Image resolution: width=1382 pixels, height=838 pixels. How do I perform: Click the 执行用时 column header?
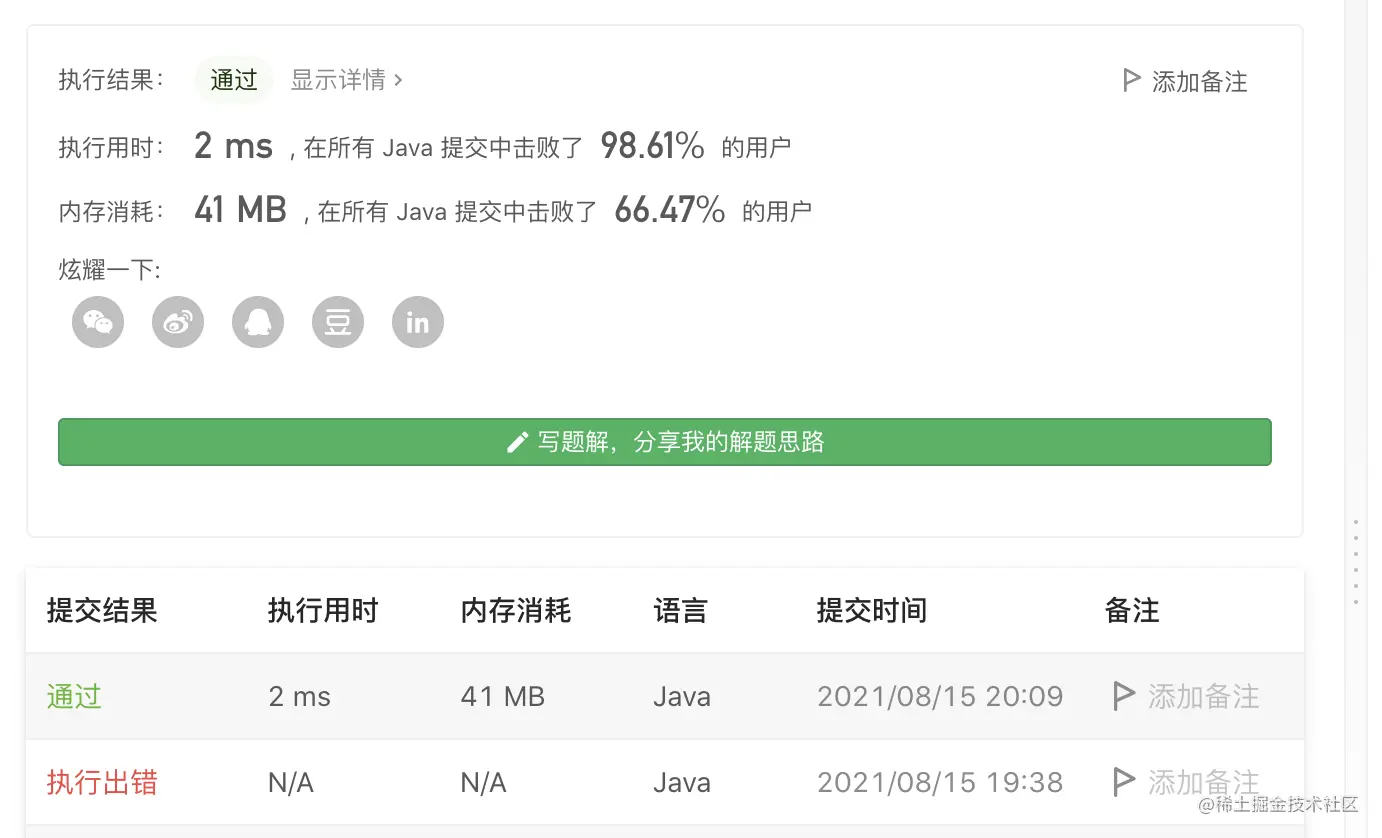pos(323,611)
